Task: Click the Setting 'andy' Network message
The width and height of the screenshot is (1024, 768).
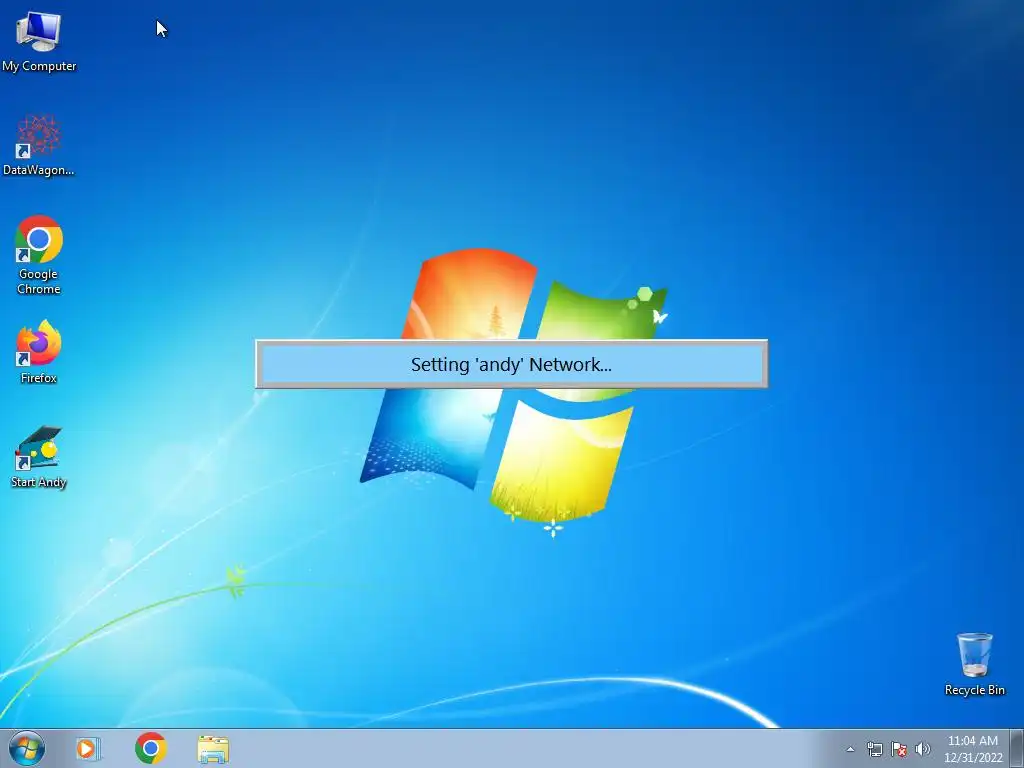Action: click(511, 364)
